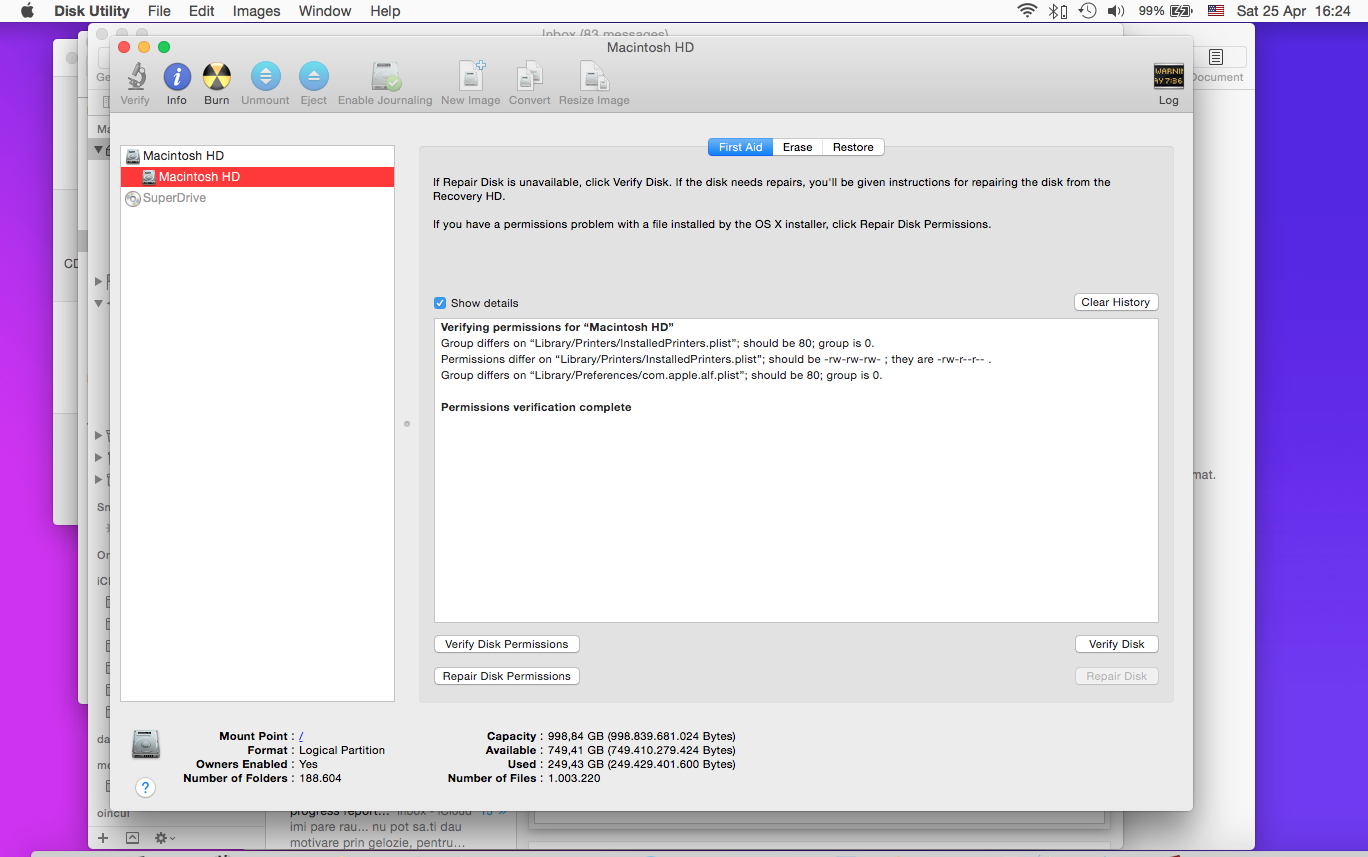Switch to the Restore tab
The height and width of the screenshot is (857, 1368).
853,147
